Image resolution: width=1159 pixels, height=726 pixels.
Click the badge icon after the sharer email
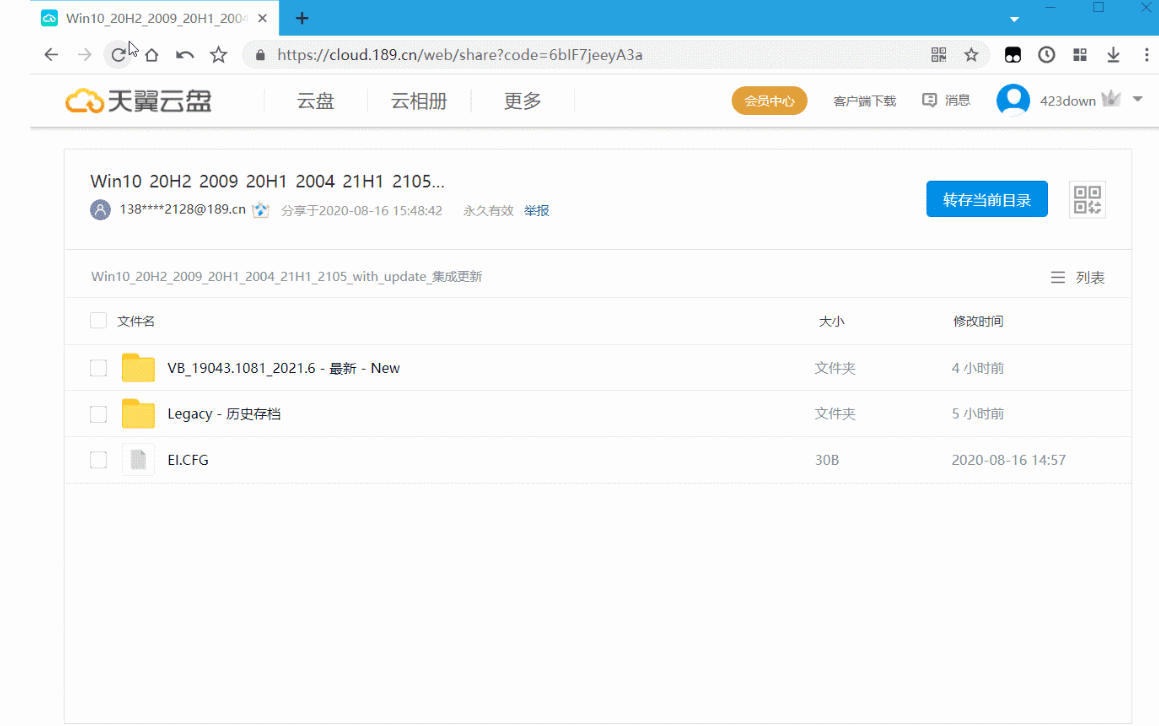coord(261,210)
